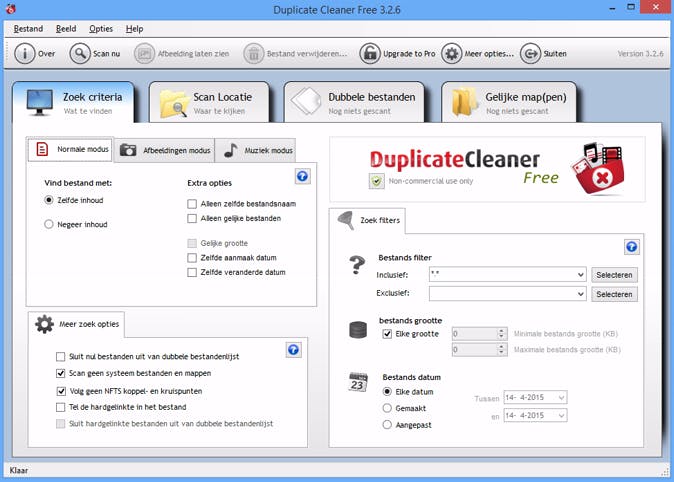This screenshot has height=482, width=674.
Task: Open the Bestand menu
Action: click(x=28, y=29)
